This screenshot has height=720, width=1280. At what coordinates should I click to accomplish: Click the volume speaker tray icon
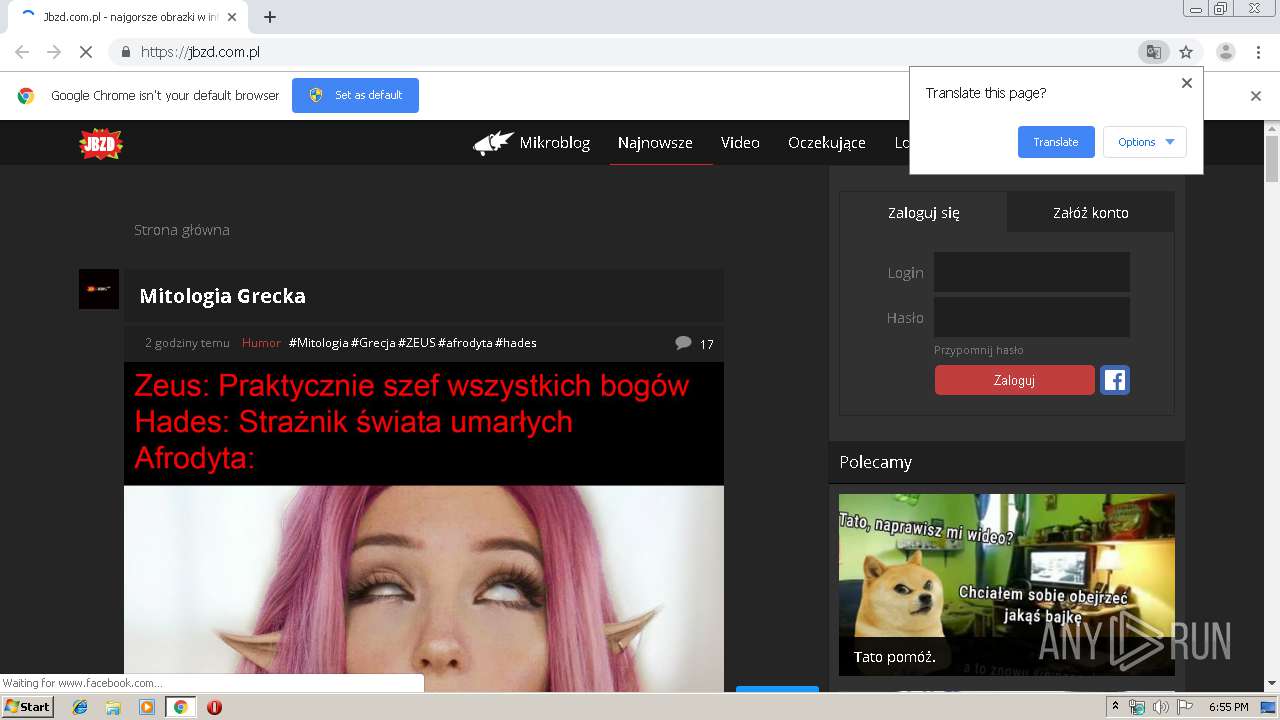click(1160, 707)
